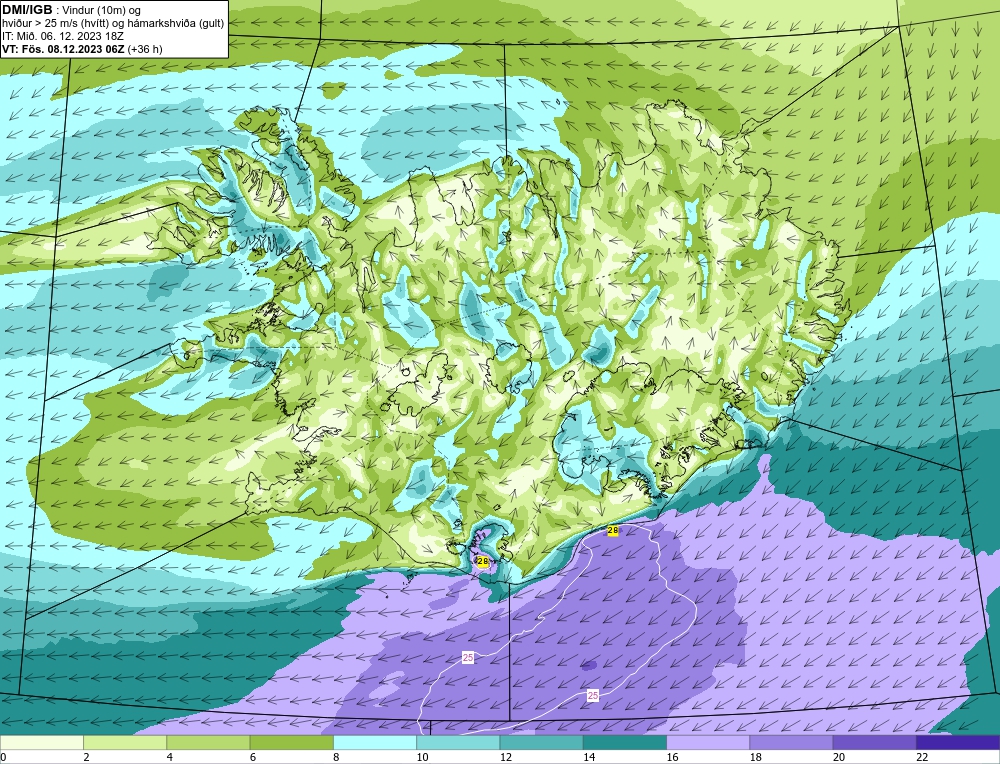Image resolution: width=1000 pixels, height=764 pixels.
Task: Click the legend scale value 8
Action: [x=336, y=757]
